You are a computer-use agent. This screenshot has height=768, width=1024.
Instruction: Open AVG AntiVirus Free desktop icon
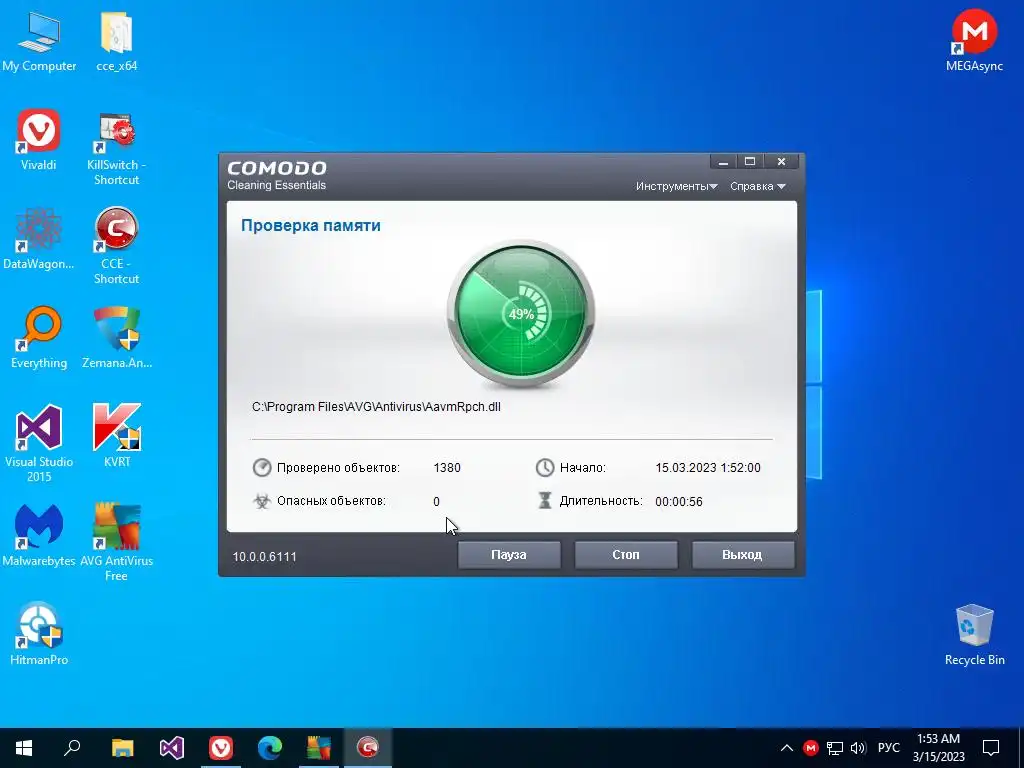click(116, 542)
